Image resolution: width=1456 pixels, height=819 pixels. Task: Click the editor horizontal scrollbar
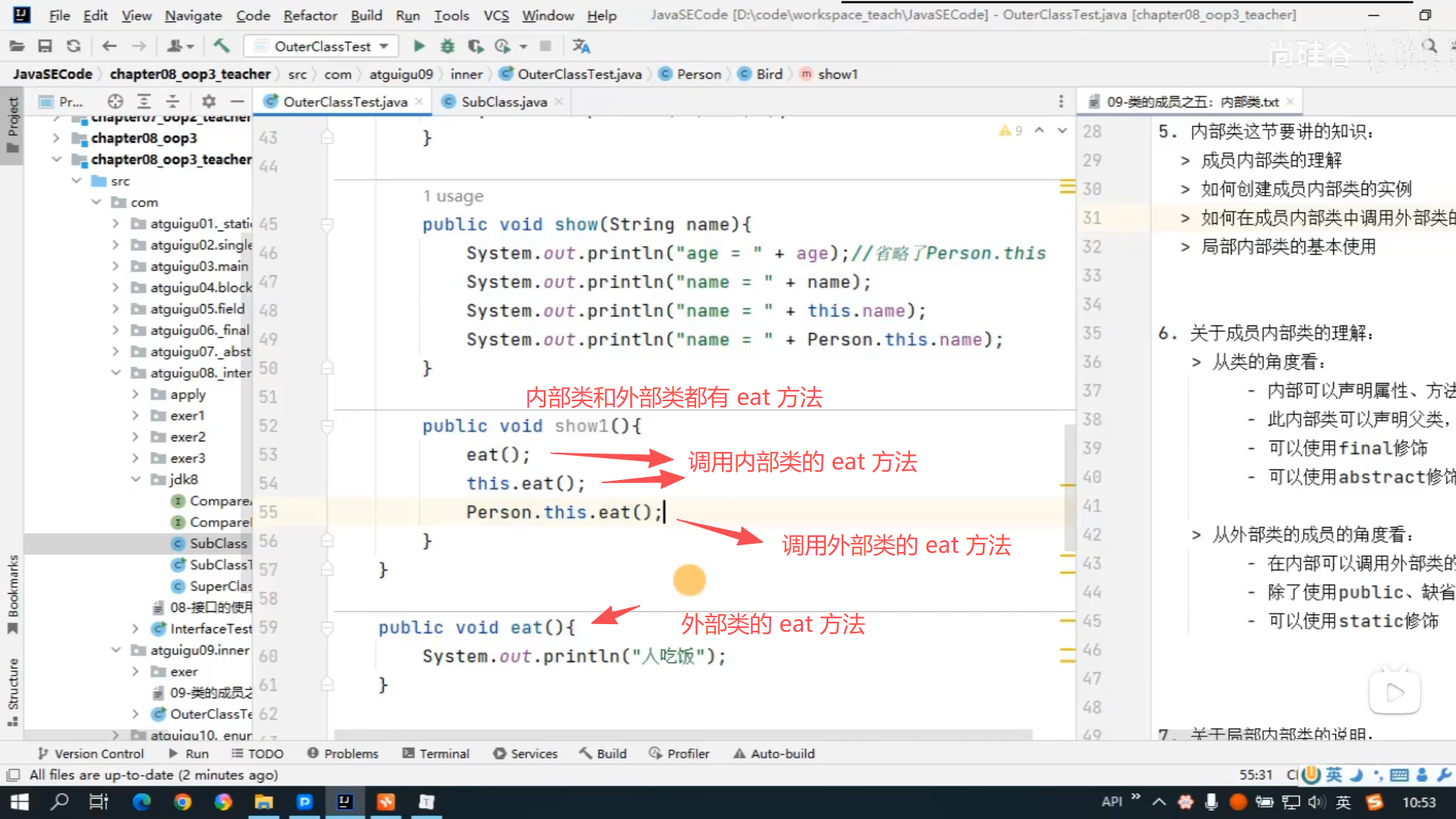click(682, 734)
